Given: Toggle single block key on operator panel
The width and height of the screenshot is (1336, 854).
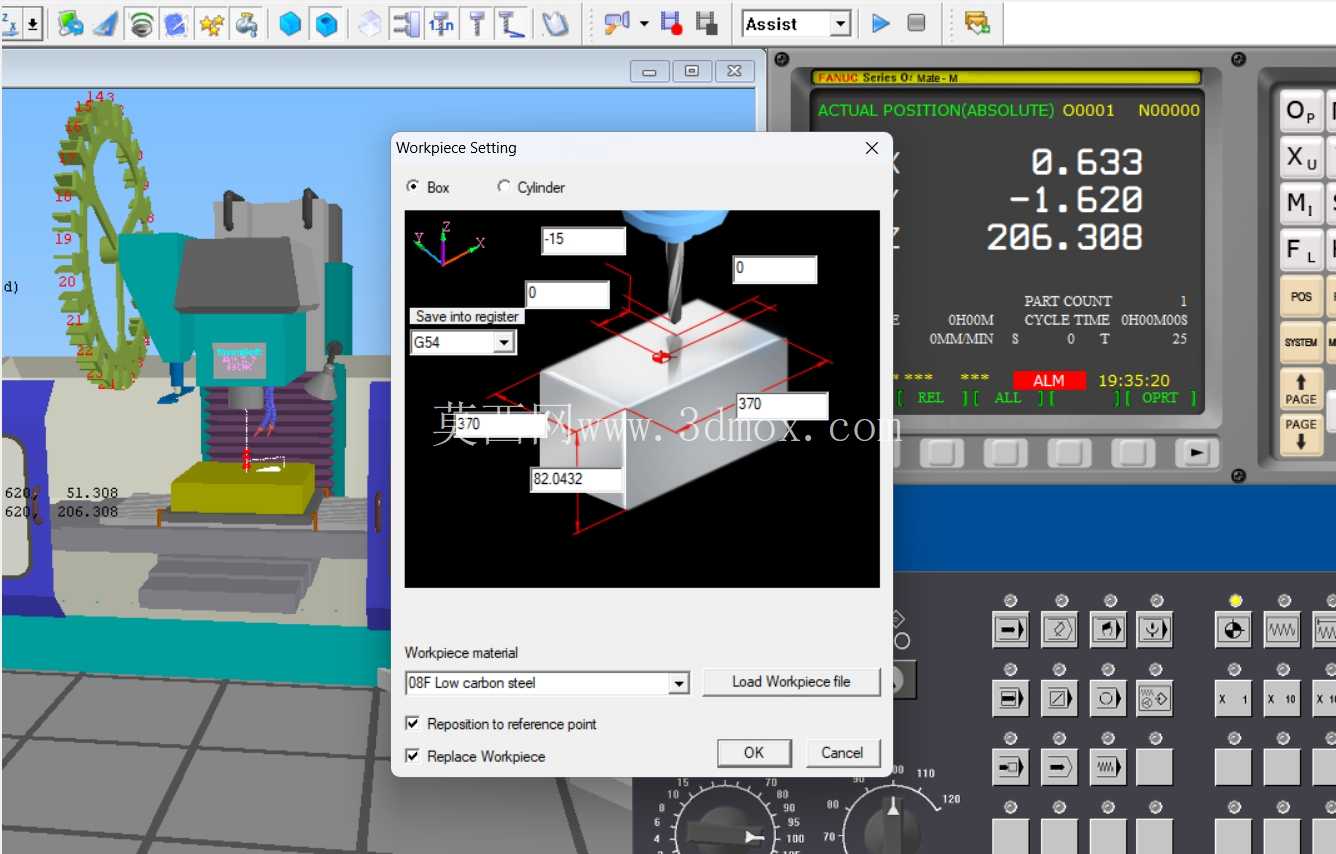Looking at the screenshot, I should [1011, 698].
